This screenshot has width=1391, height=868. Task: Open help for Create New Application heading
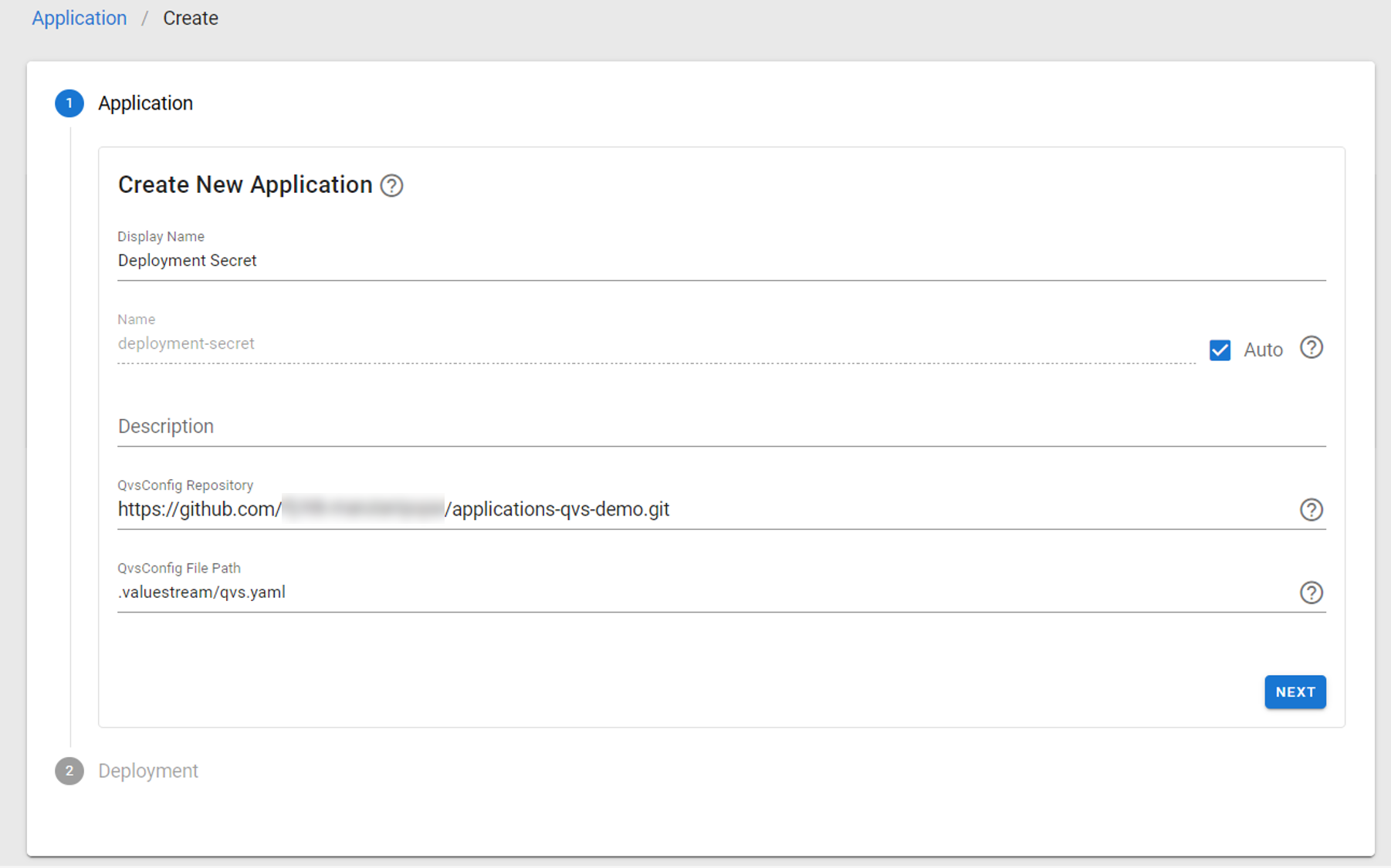point(391,186)
